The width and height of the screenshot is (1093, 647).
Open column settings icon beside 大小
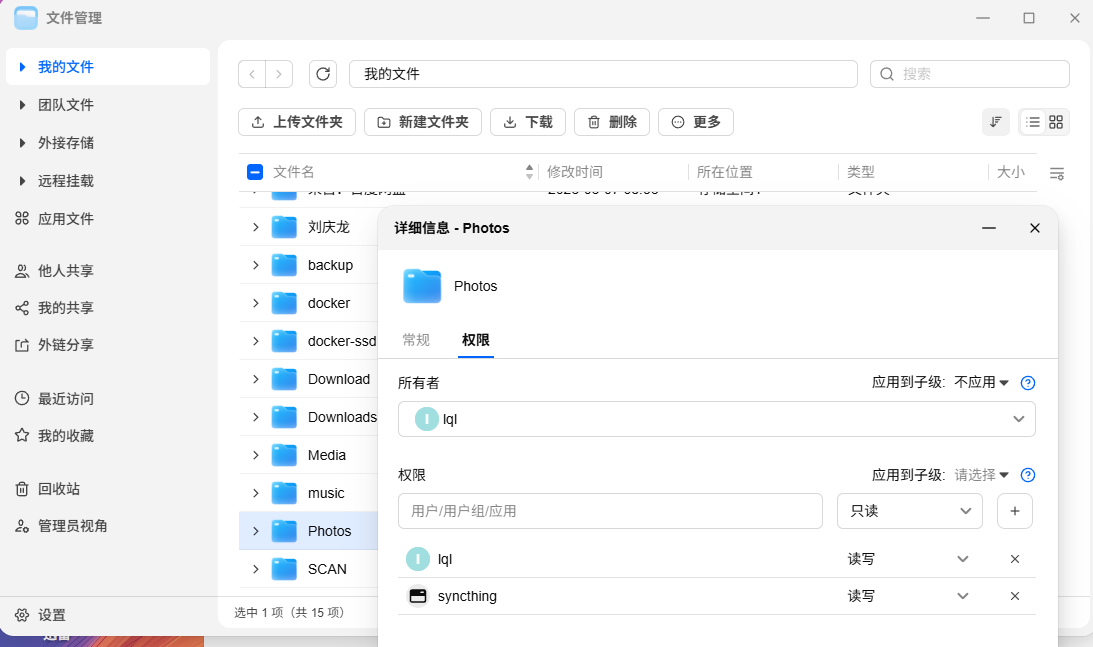coord(1057,173)
